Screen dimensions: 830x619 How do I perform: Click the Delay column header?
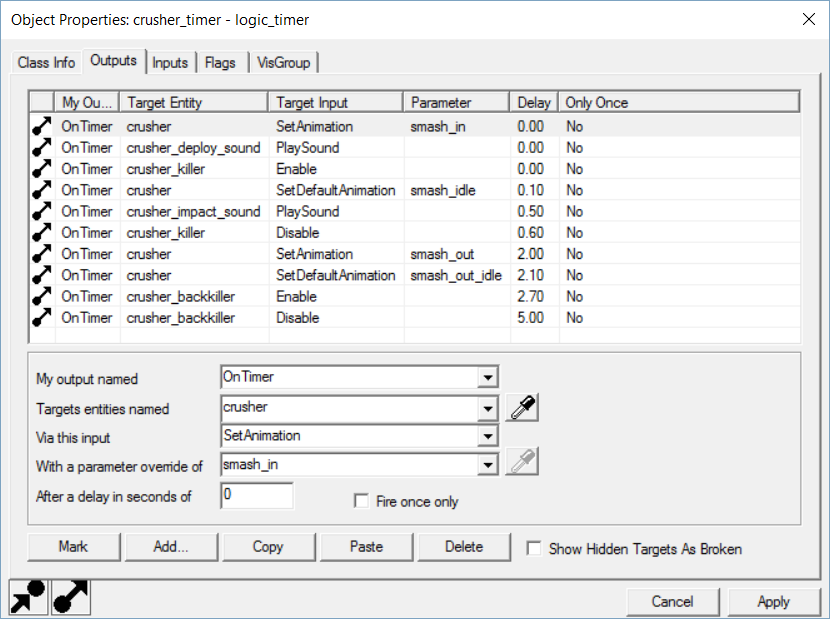[534, 102]
